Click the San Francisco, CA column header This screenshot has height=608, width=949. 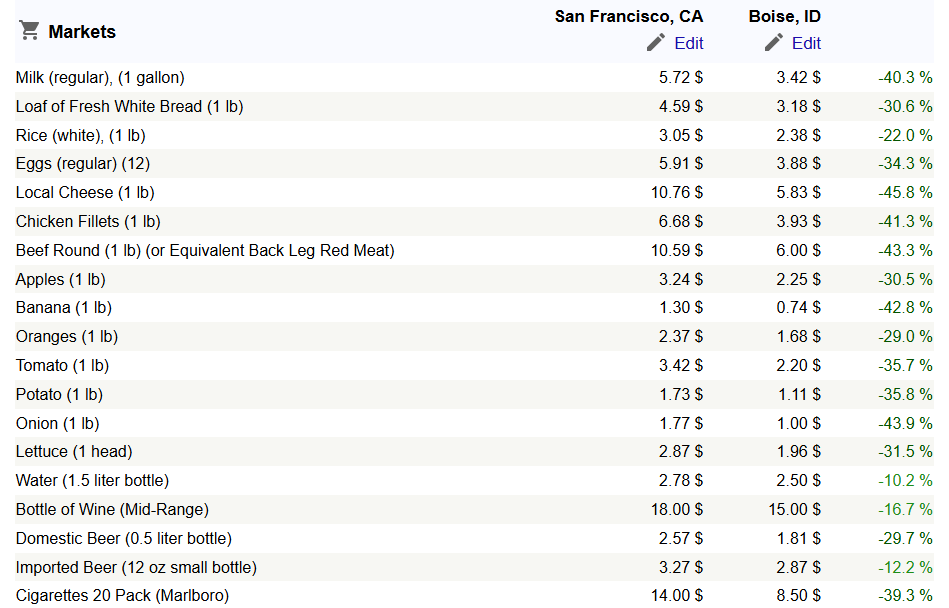(629, 16)
